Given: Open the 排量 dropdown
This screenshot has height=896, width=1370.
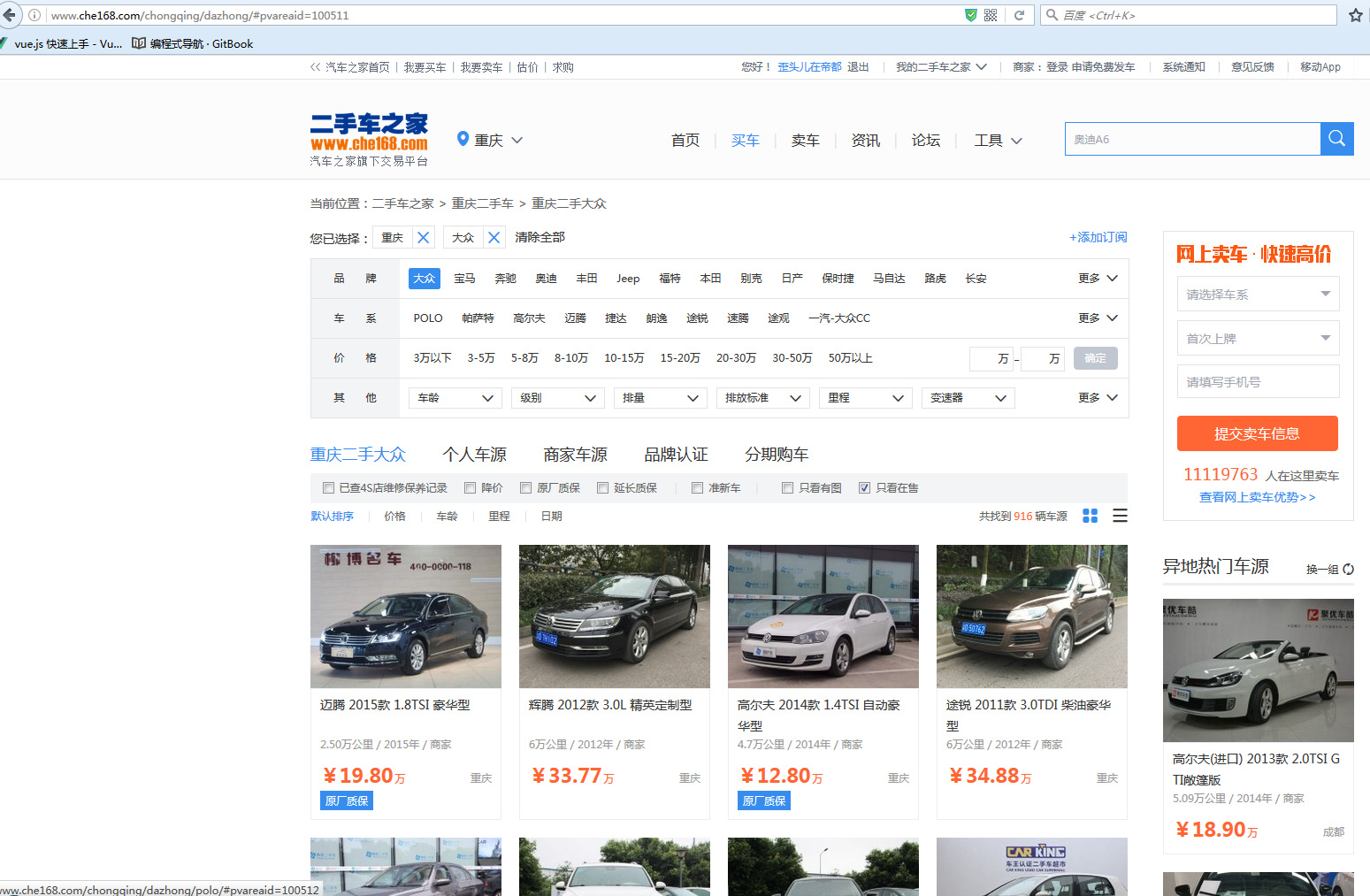Looking at the screenshot, I should point(661,398).
